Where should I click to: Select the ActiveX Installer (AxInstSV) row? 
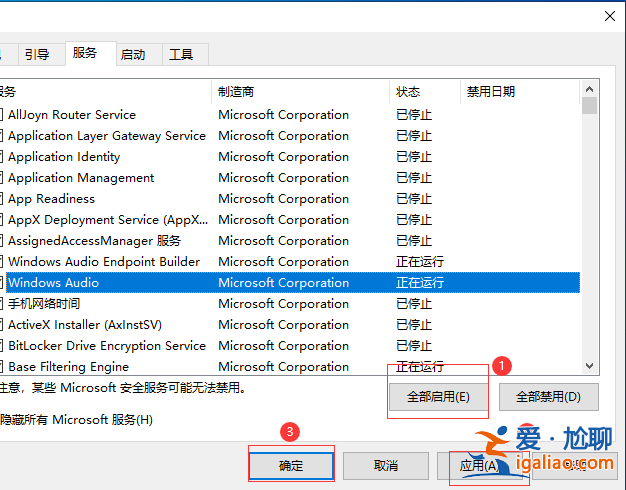point(290,325)
